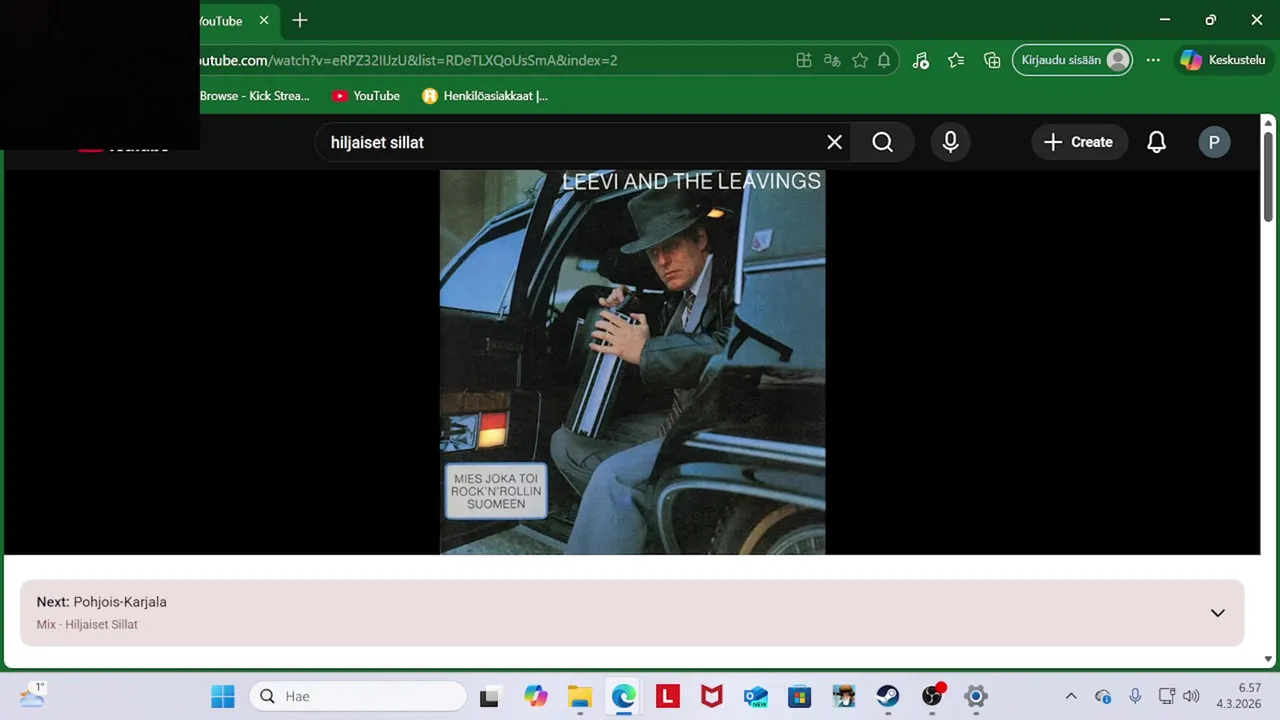
Task: Open McAfee from the taskbar
Action: [x=712, y=696]
